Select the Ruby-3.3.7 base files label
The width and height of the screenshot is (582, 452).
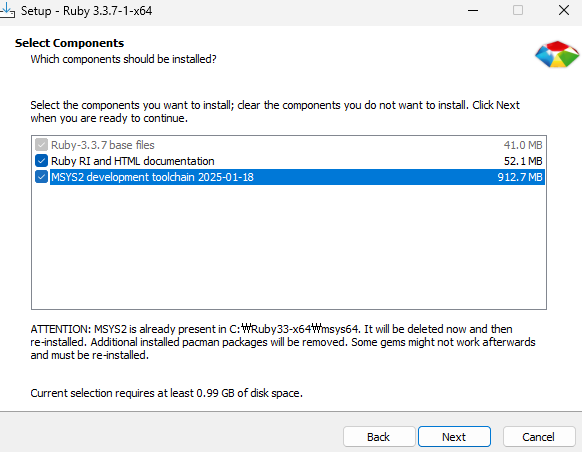(102, 145)
